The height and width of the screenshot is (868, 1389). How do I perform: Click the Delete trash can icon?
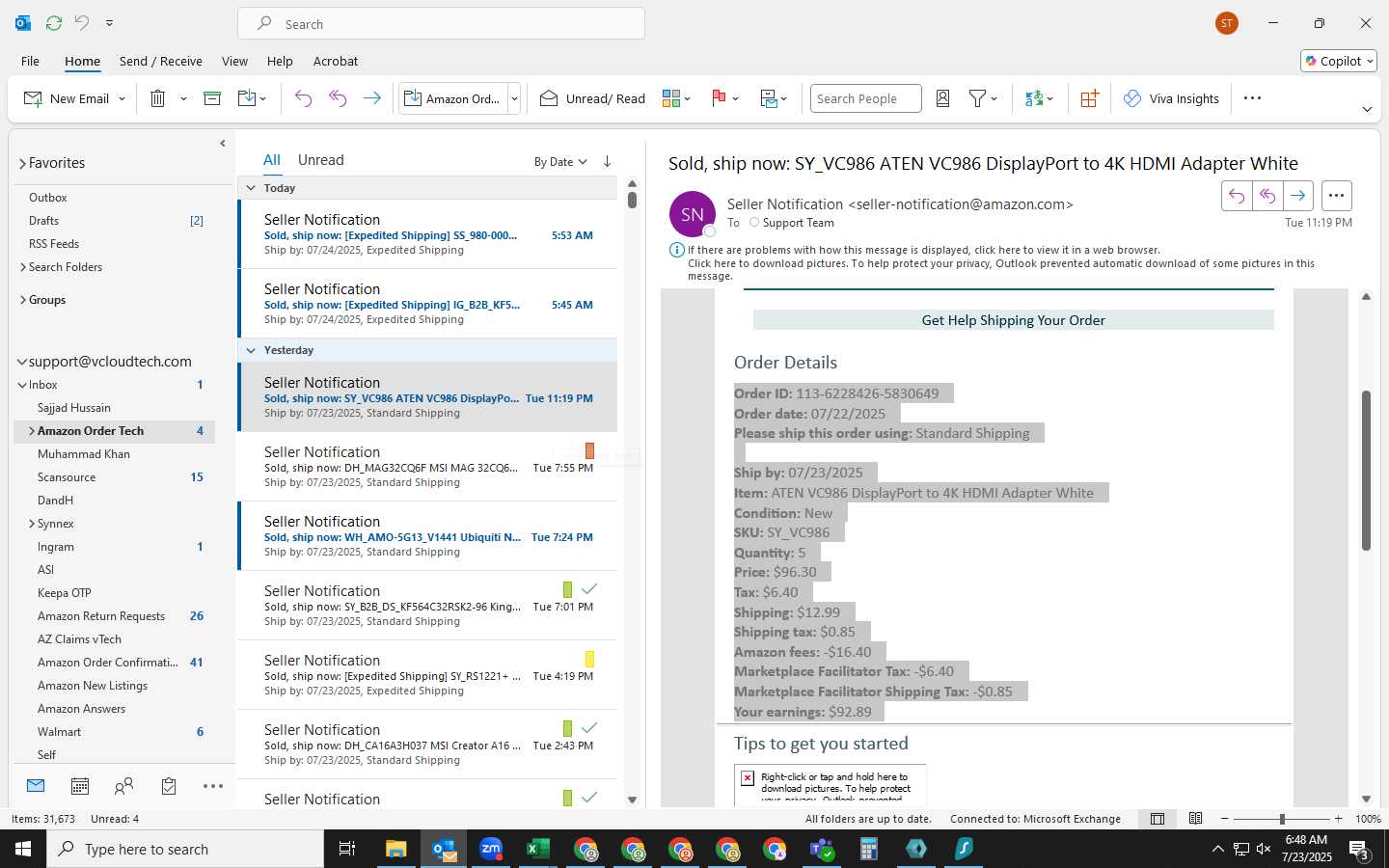(158, 98)
